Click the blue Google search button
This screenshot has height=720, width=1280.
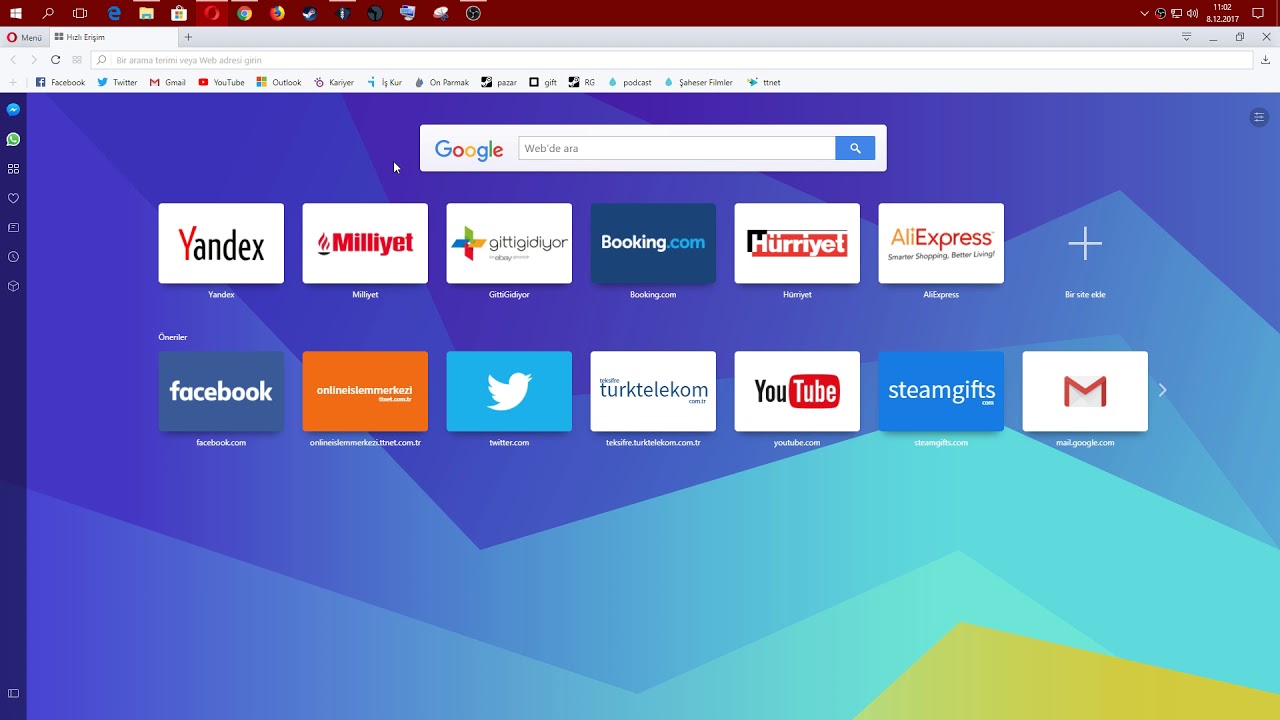coord(855,148)
